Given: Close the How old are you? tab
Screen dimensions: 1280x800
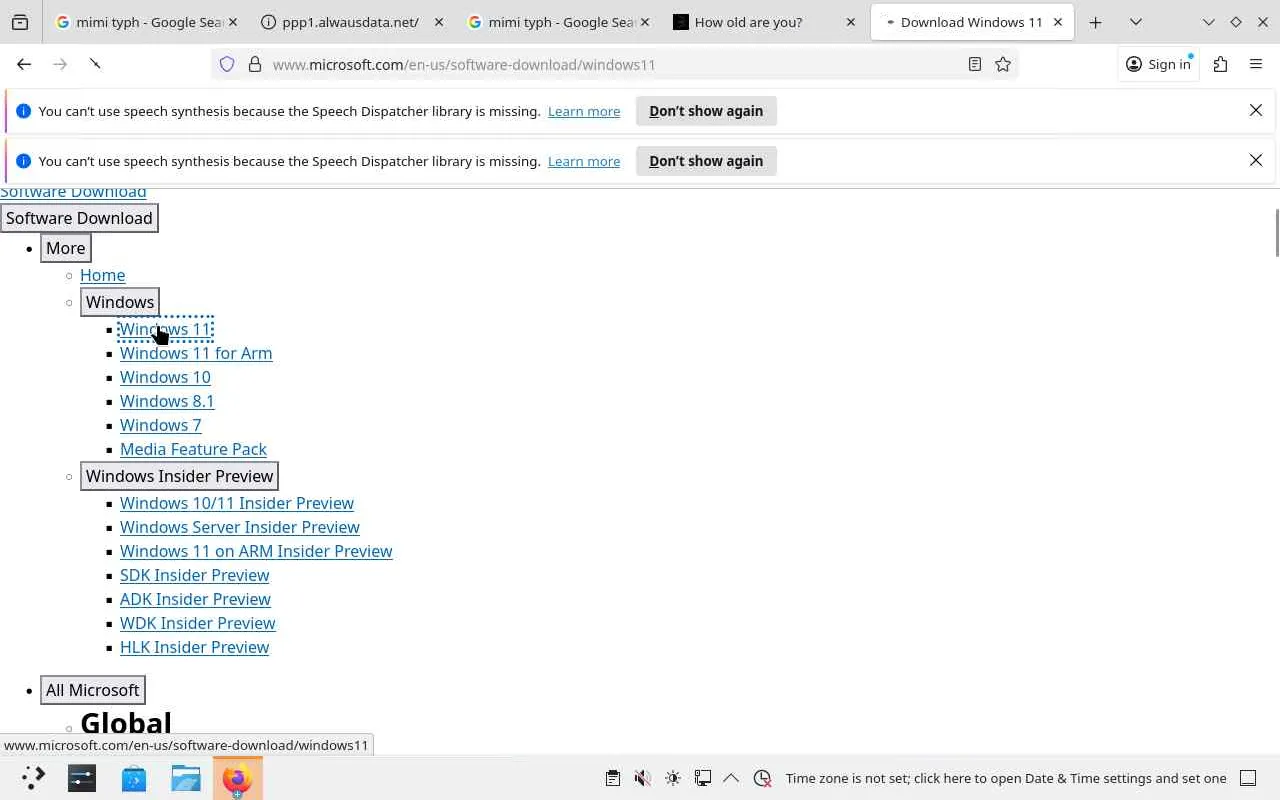Looking at the screenshot, I should 851,22.
